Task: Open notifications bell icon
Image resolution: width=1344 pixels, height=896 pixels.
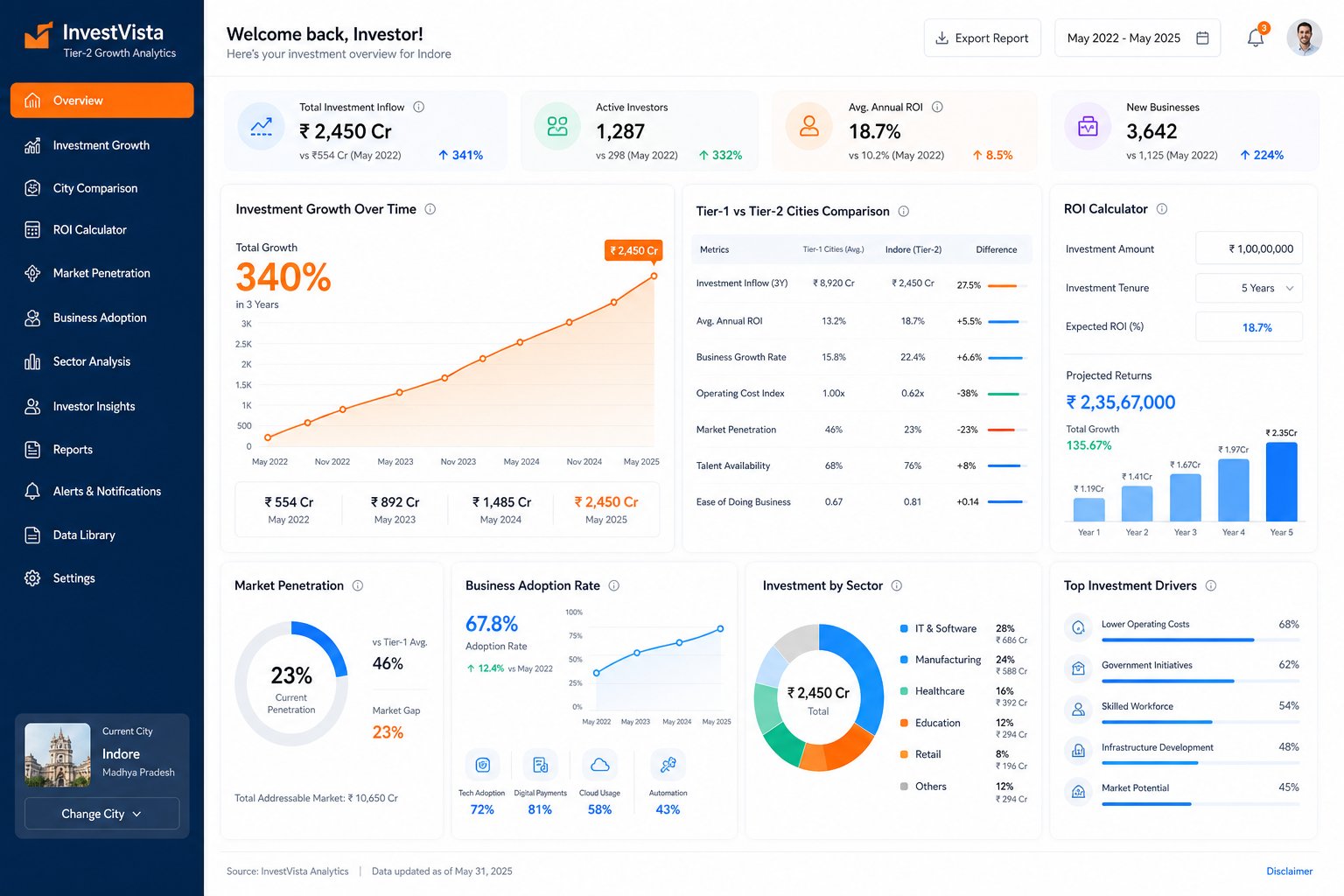Action: 1256,38
